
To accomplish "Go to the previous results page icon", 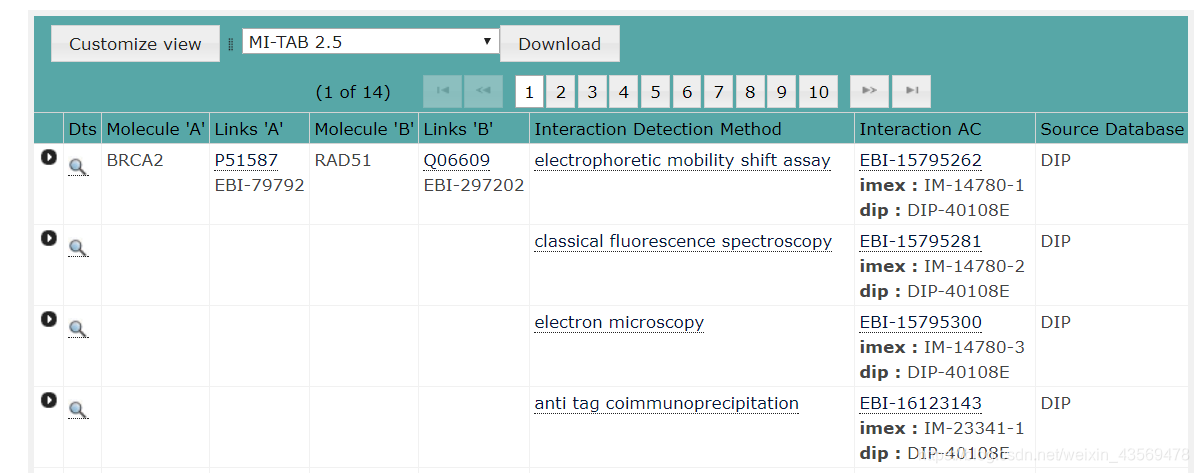I will (x=483, y=91).
